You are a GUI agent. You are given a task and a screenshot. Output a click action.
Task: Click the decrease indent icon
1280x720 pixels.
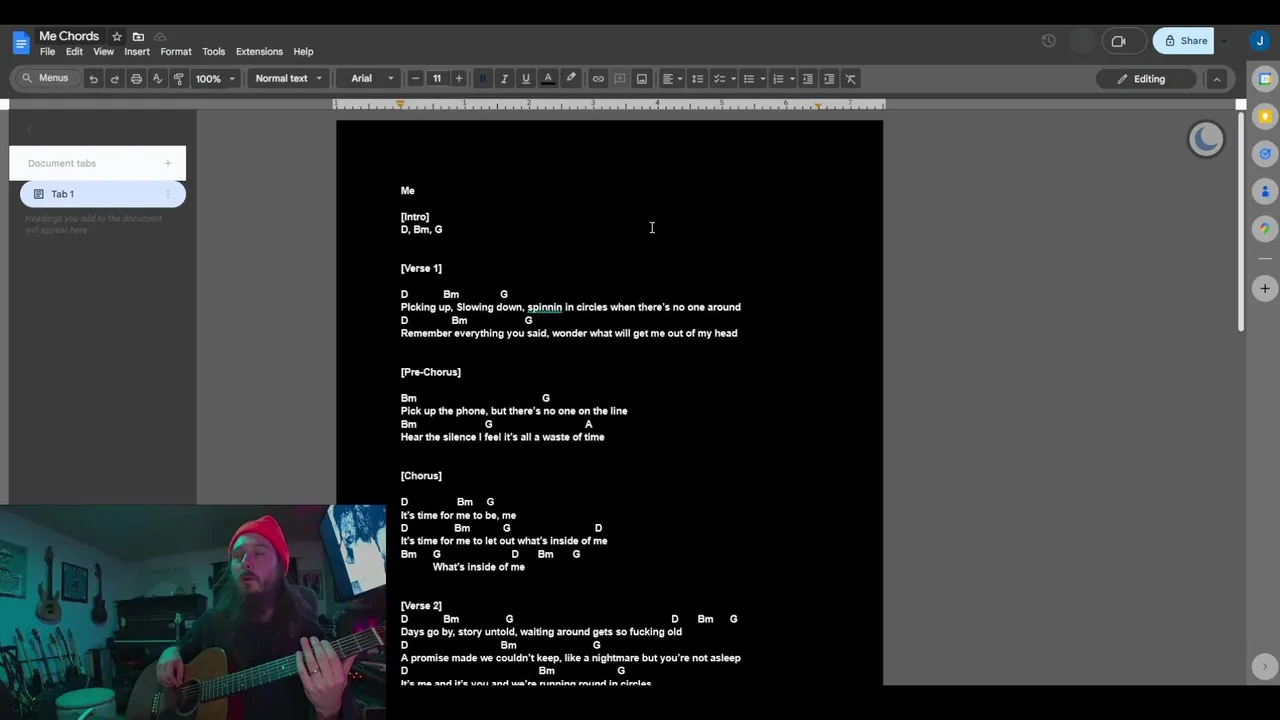tap(808, 79)
